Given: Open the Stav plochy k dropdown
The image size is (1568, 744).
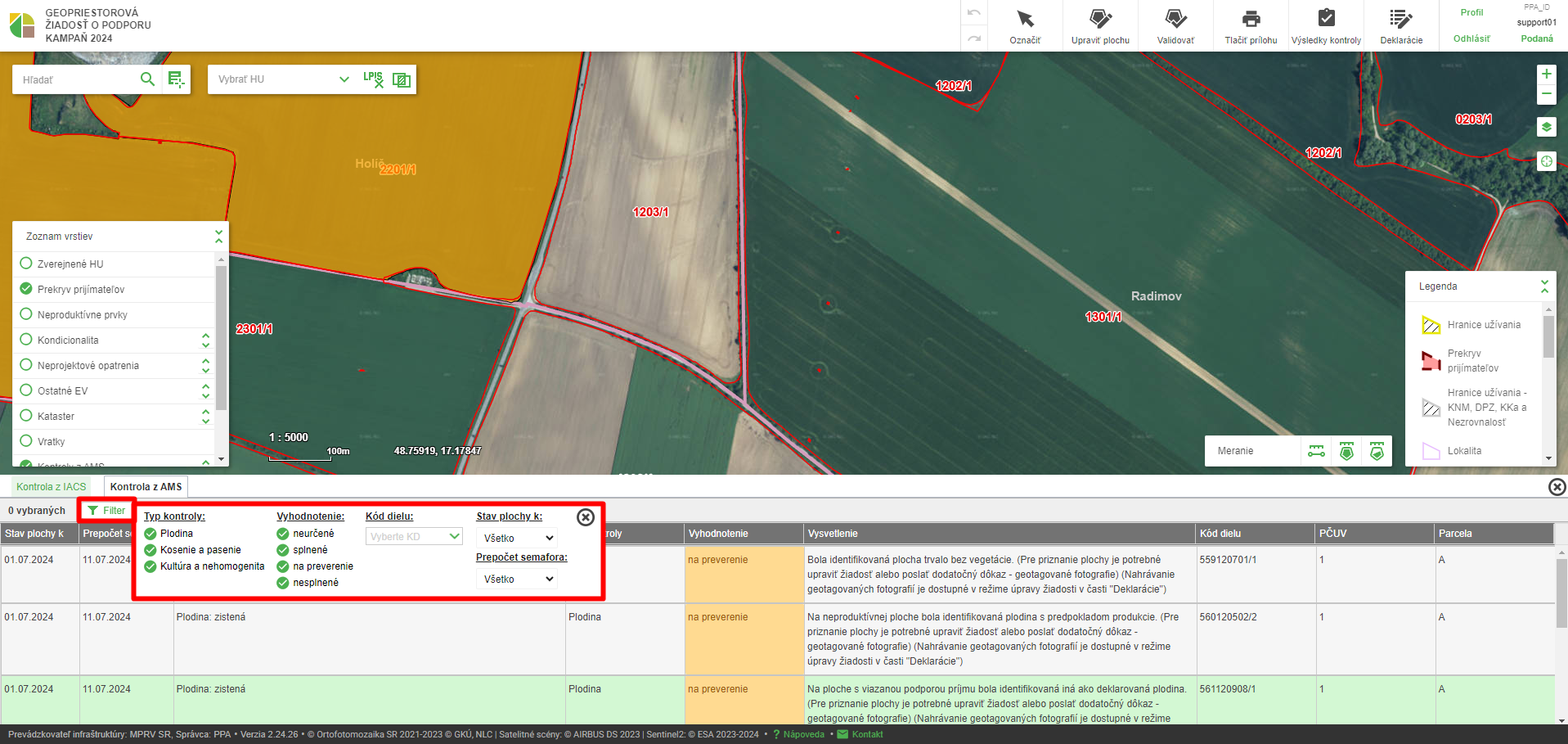Looking at the screenshot, I should pyautogui.click(x=517, y=538).
